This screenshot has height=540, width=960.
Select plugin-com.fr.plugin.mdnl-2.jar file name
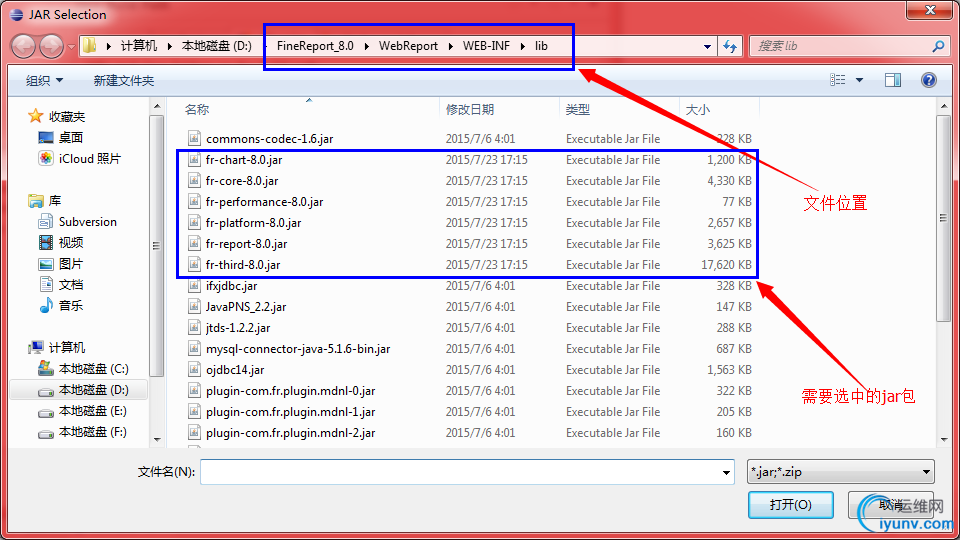pyautogui.click(x=291, y=433)
